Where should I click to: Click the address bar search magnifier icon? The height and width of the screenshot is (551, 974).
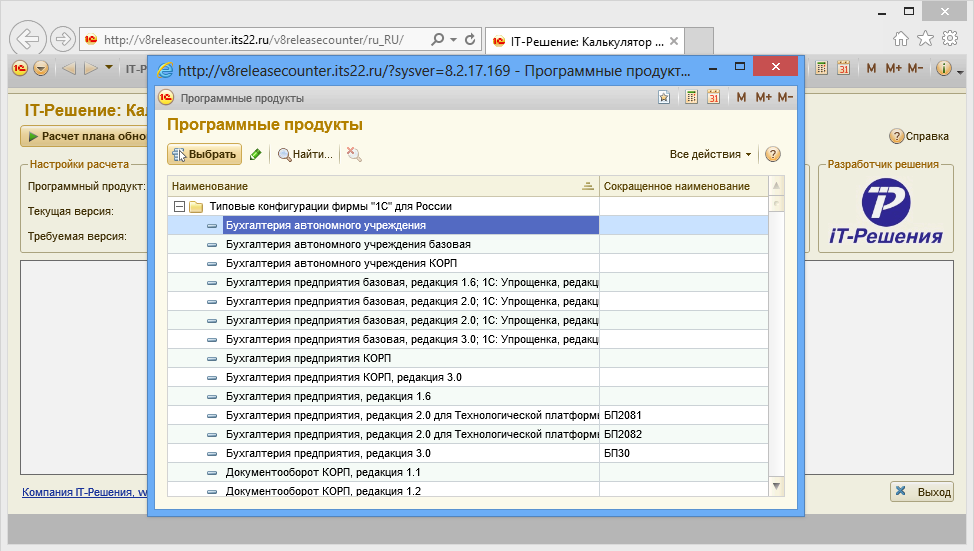(438, 39)
